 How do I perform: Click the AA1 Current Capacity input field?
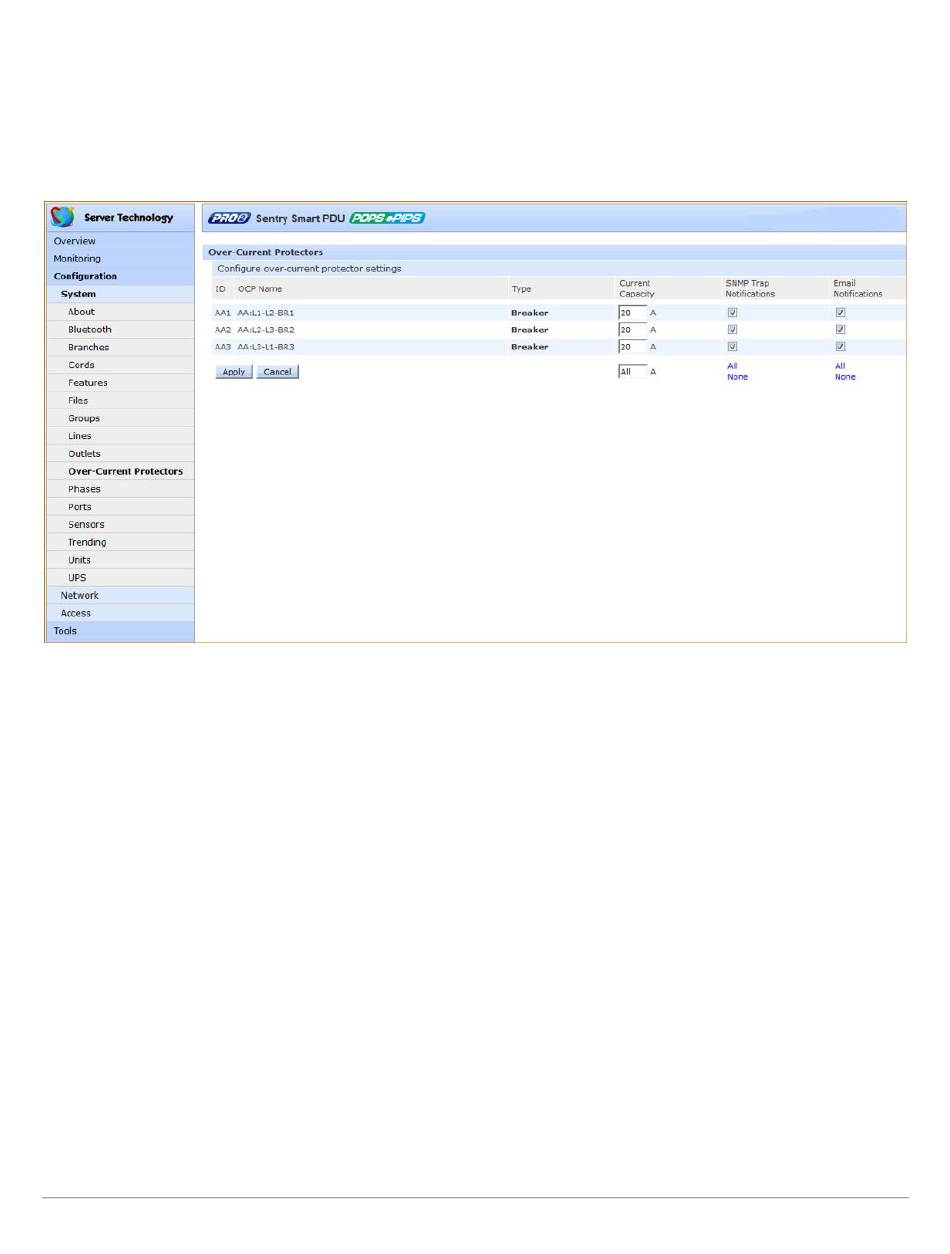(x=632, y=313)
